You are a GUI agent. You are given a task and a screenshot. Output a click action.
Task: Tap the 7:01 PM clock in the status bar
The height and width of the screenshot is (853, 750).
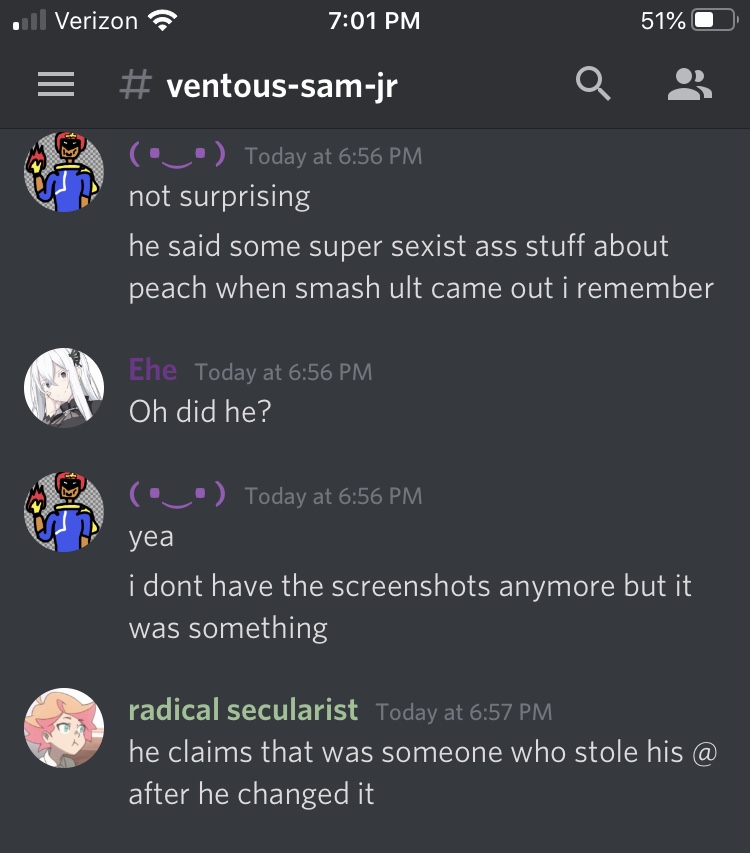(374, 21)
